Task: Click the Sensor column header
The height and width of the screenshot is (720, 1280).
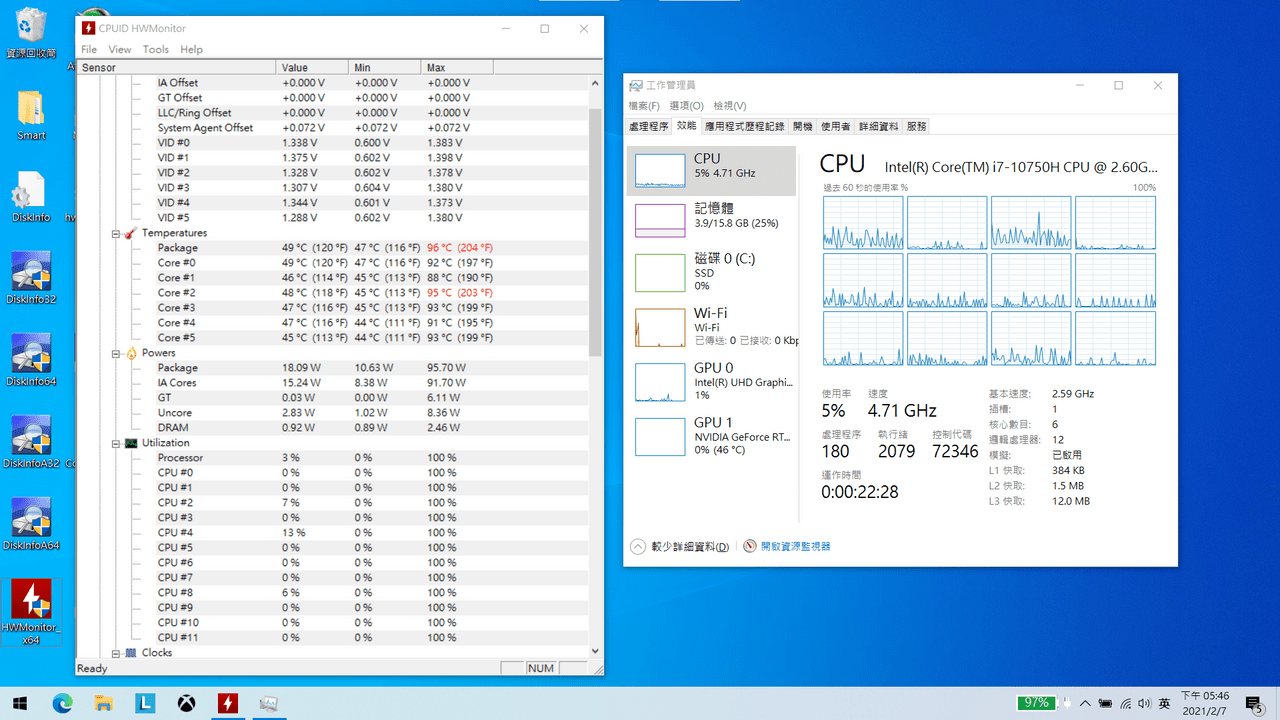Action: [176, 68]
